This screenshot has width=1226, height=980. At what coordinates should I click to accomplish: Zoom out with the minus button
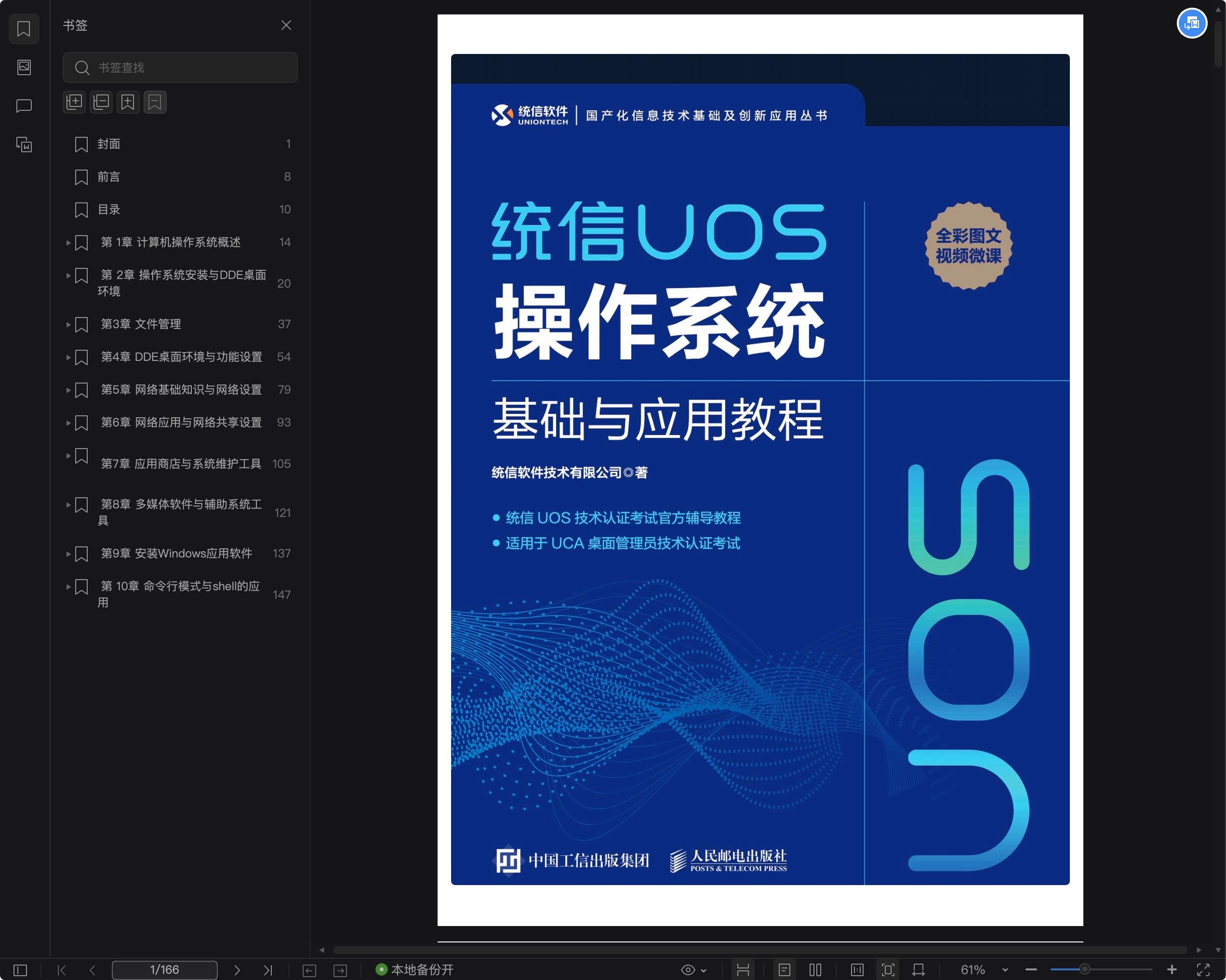tap(1031, 970)
